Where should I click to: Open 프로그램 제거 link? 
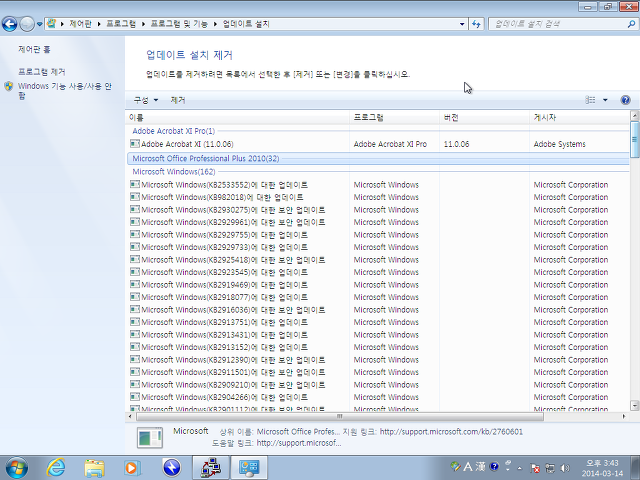tap(42, 72)
